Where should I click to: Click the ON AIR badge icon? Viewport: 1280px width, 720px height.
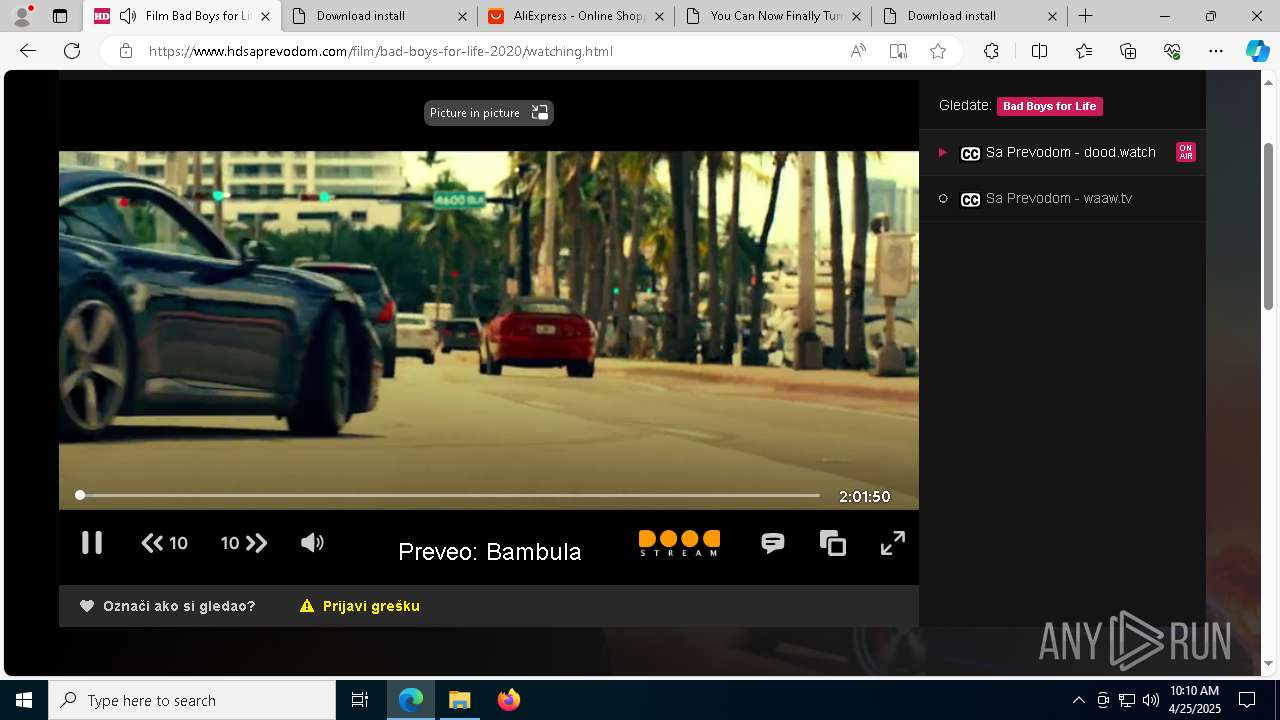[x=1186, y=152]
